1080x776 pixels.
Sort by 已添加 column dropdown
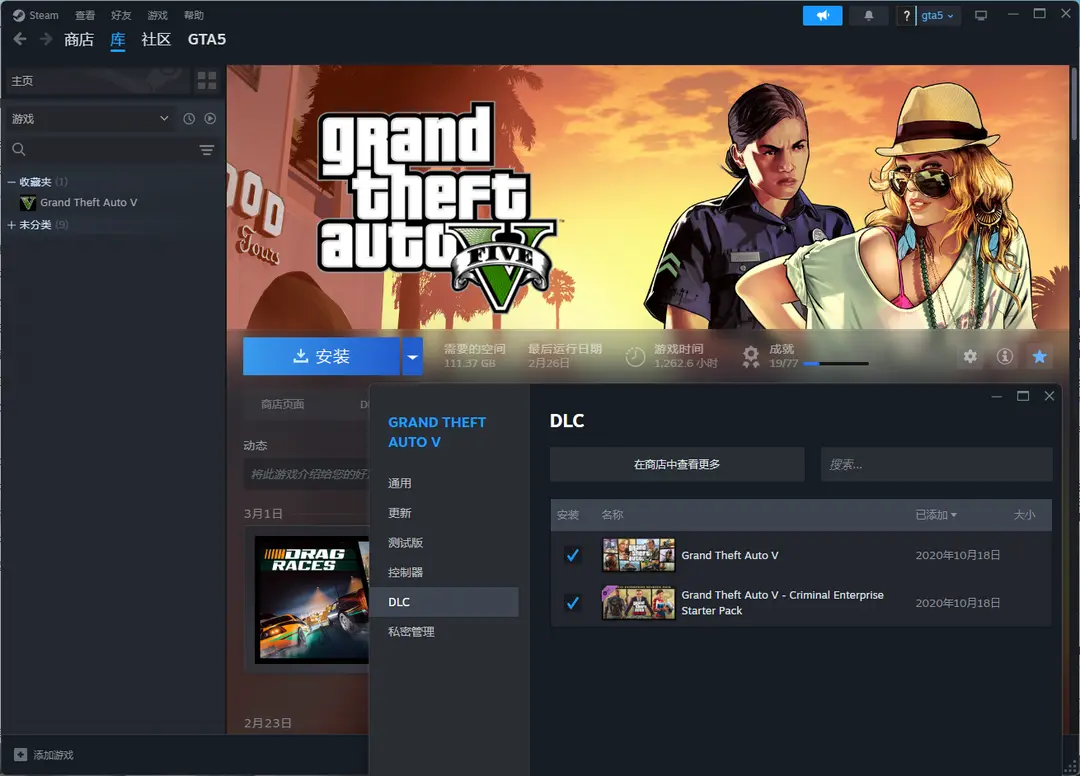tap(936, 515)
